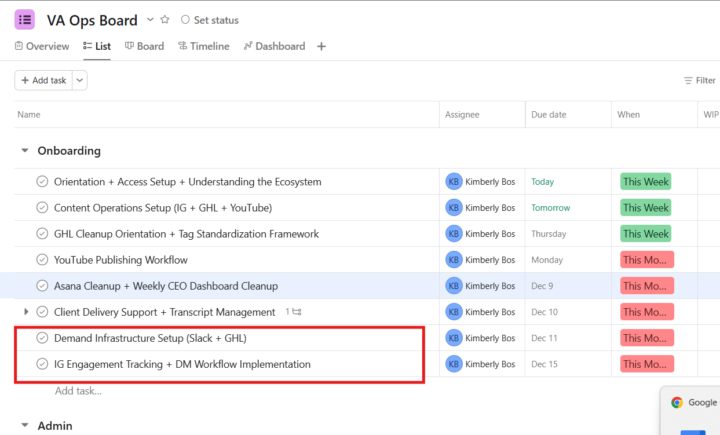
Task: Mark YouTube Publishing Workflow task complete
Action: (42, 260)
